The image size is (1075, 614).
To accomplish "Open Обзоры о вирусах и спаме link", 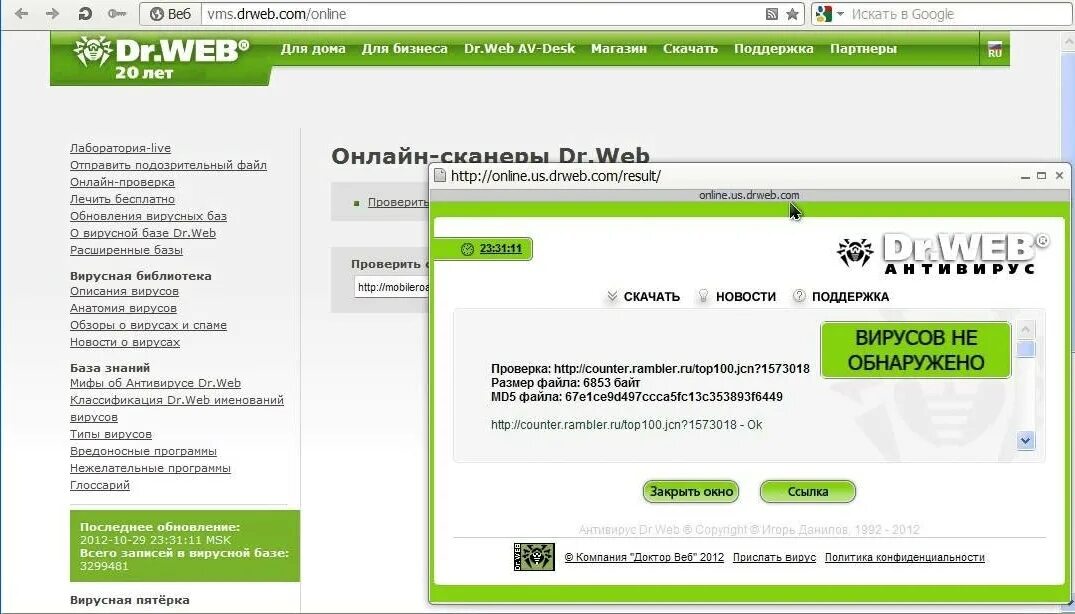I will pyautogui.click(x=148, y=325).
